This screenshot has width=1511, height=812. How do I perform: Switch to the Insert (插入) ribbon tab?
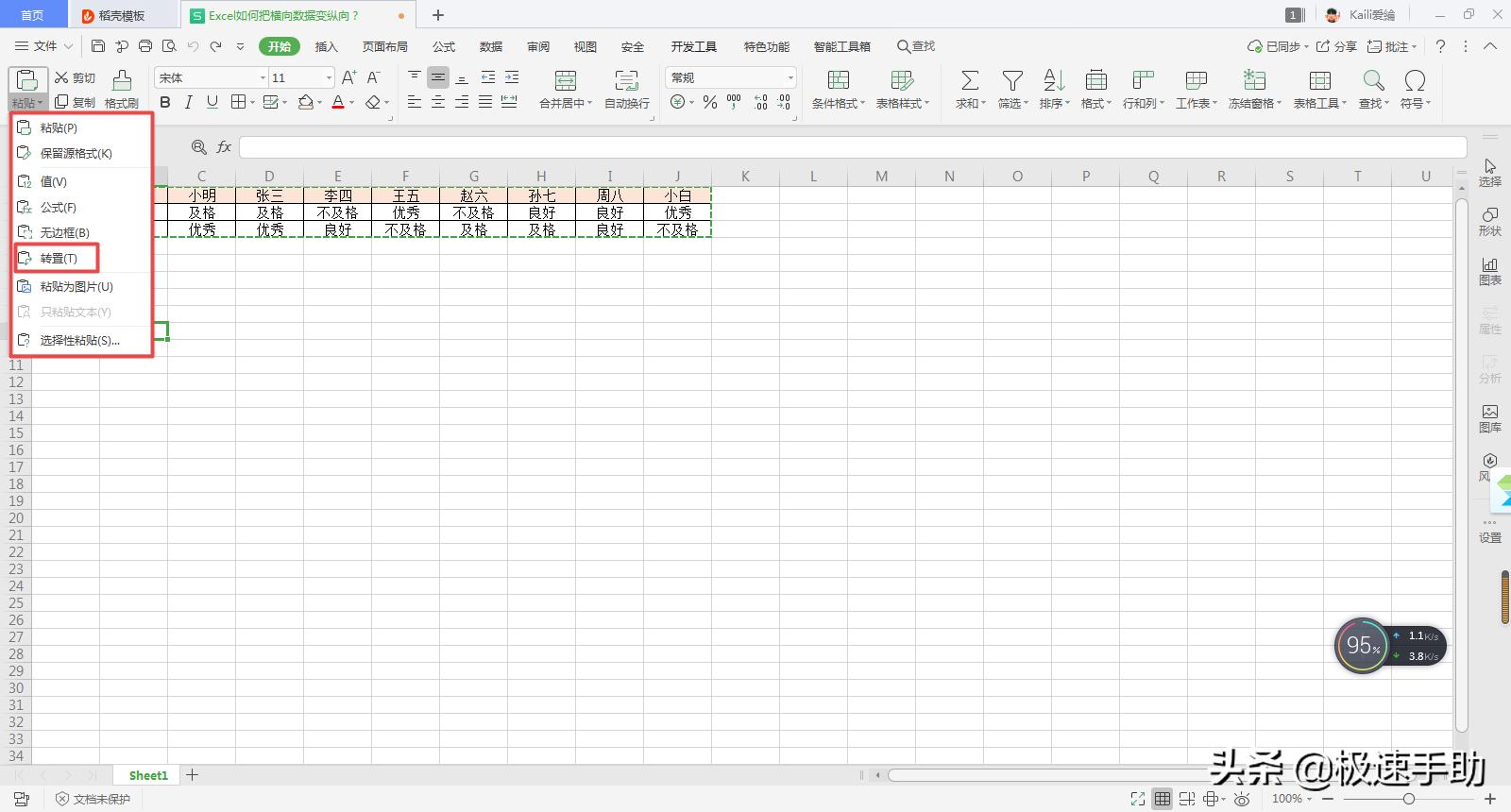point(326,46)
